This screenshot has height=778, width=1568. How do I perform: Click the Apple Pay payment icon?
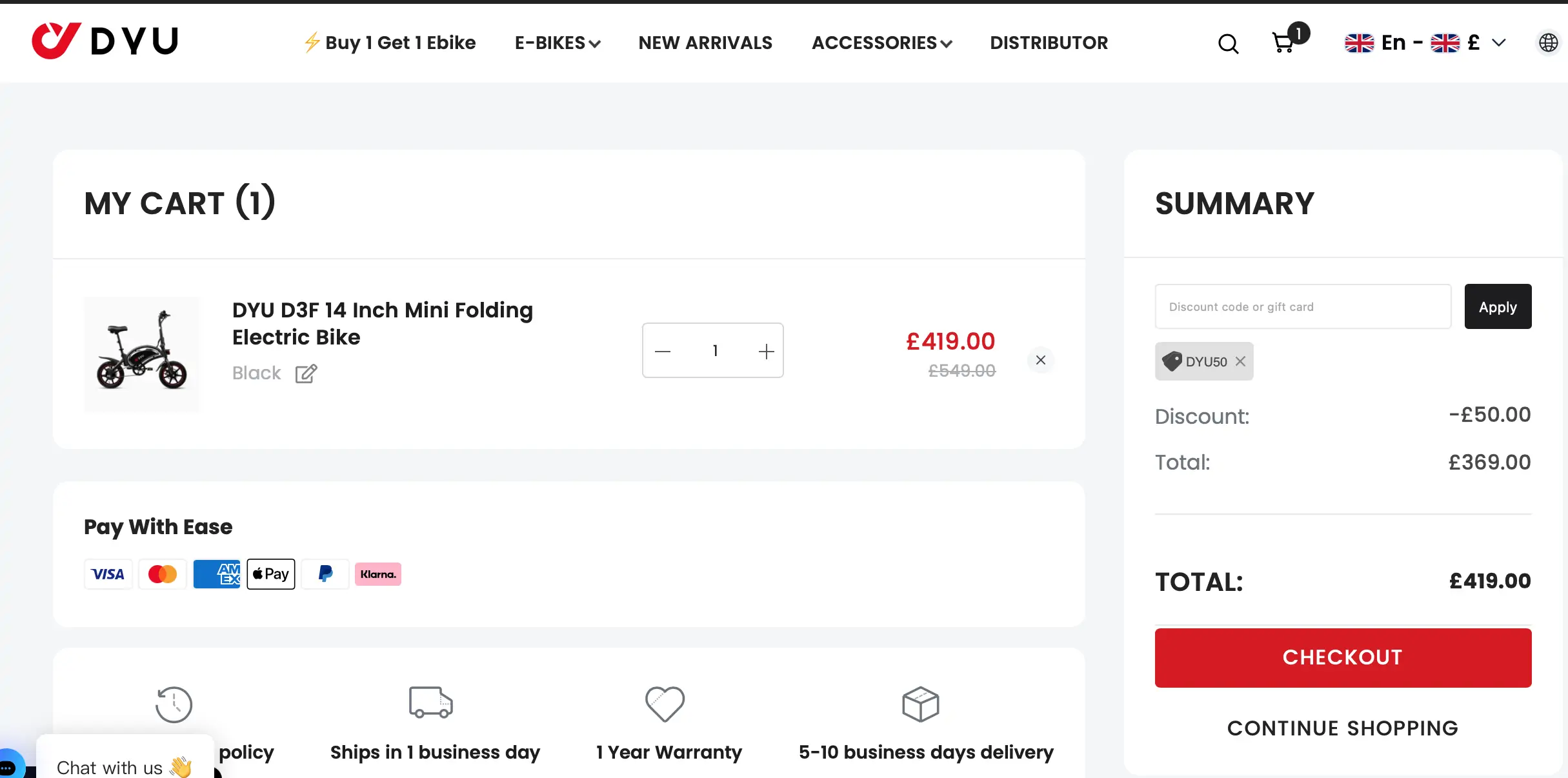tap(270, 574)
